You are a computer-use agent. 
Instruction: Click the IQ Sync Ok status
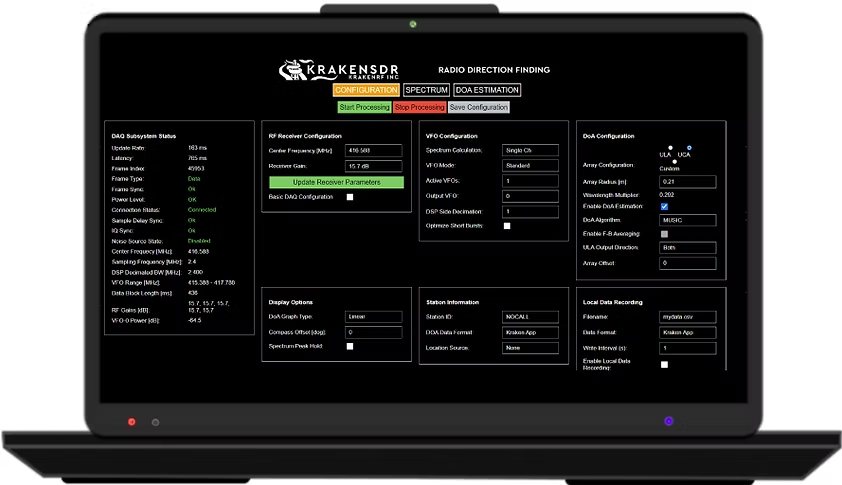[x=192, y=230]
